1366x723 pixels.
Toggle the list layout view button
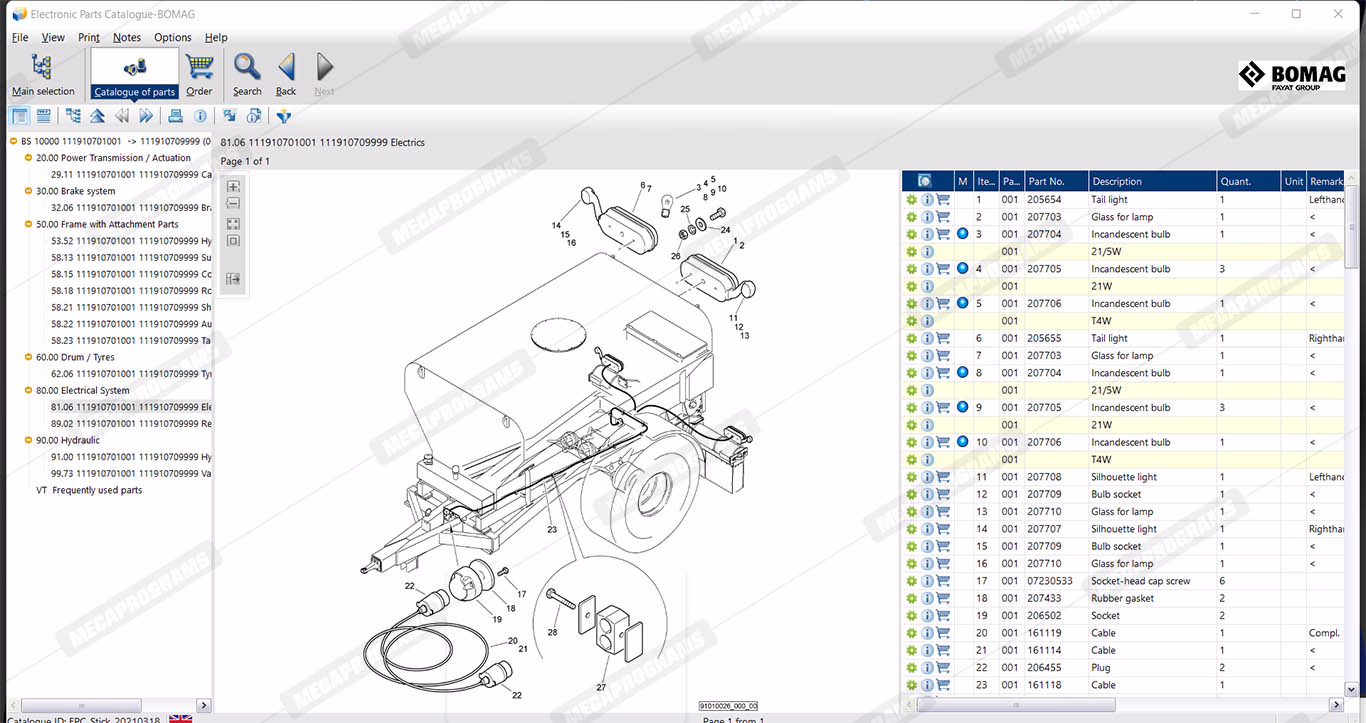pos(44,116)
